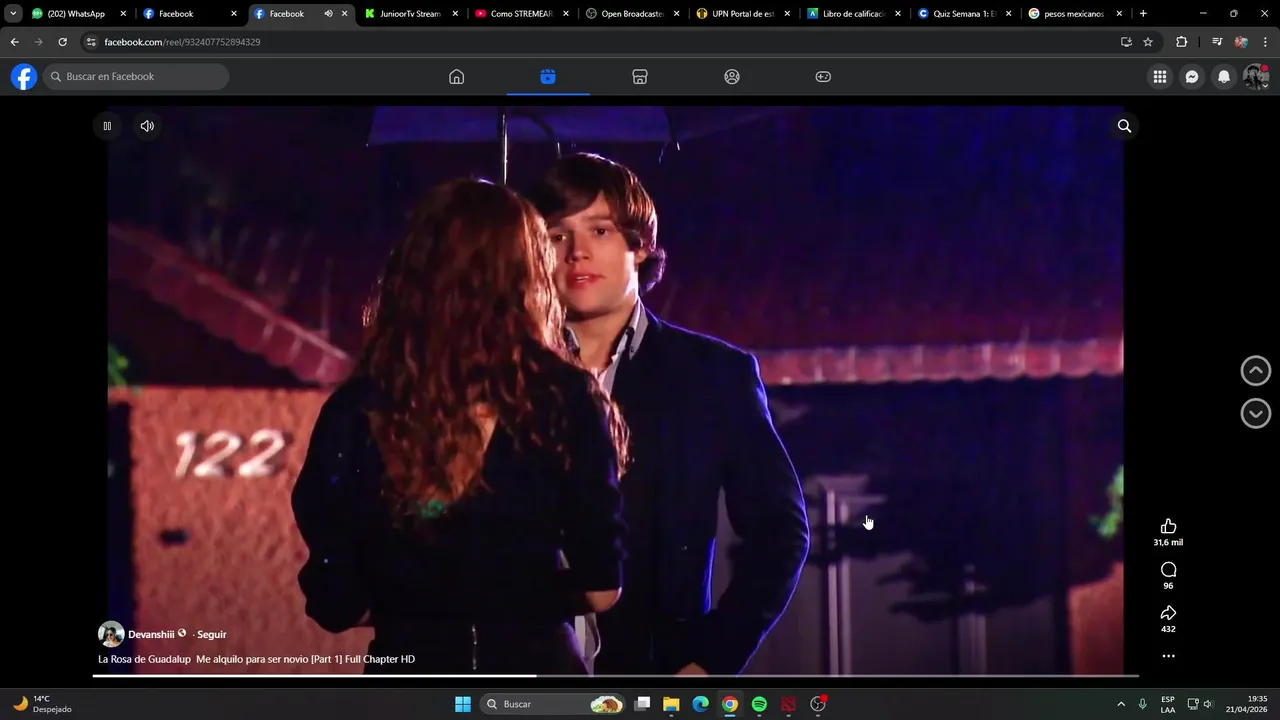Open Facebook Reels video tab
1280x720 pixels.
coord(548,77)
